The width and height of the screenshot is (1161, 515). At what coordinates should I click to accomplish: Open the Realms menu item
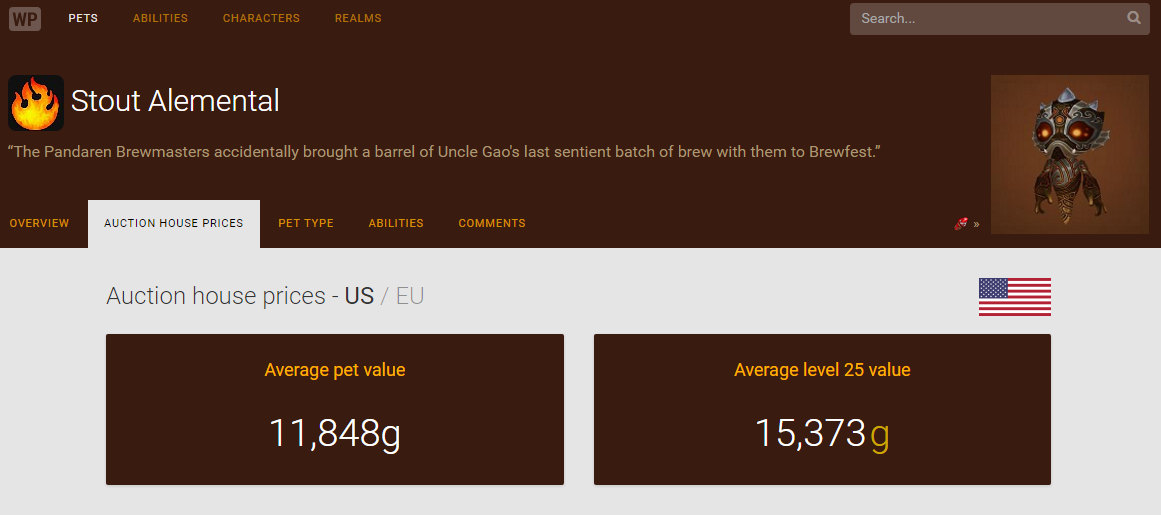[x=358, y=18]
